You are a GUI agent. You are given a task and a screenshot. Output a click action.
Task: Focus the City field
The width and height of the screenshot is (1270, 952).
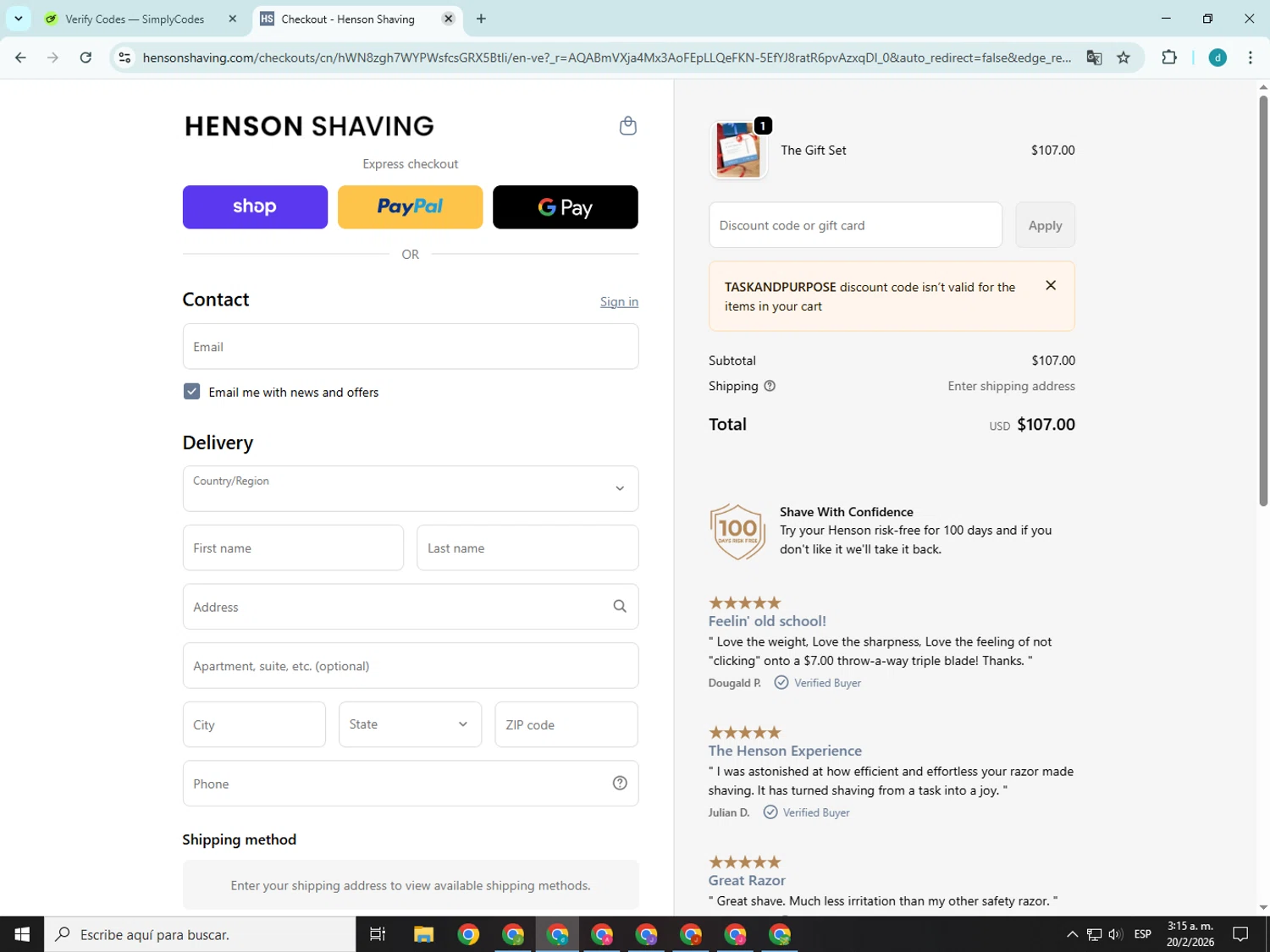254,724
